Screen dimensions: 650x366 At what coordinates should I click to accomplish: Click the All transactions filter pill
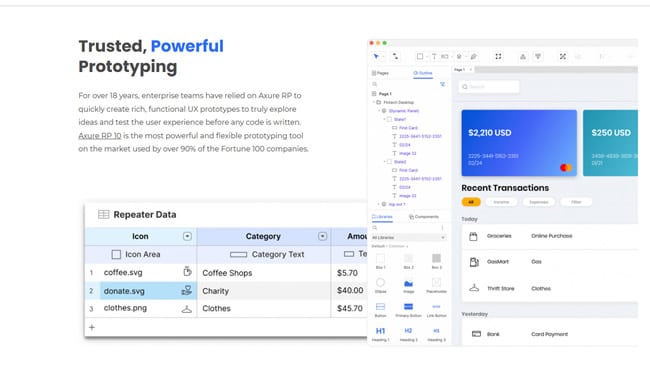[471, 202]
